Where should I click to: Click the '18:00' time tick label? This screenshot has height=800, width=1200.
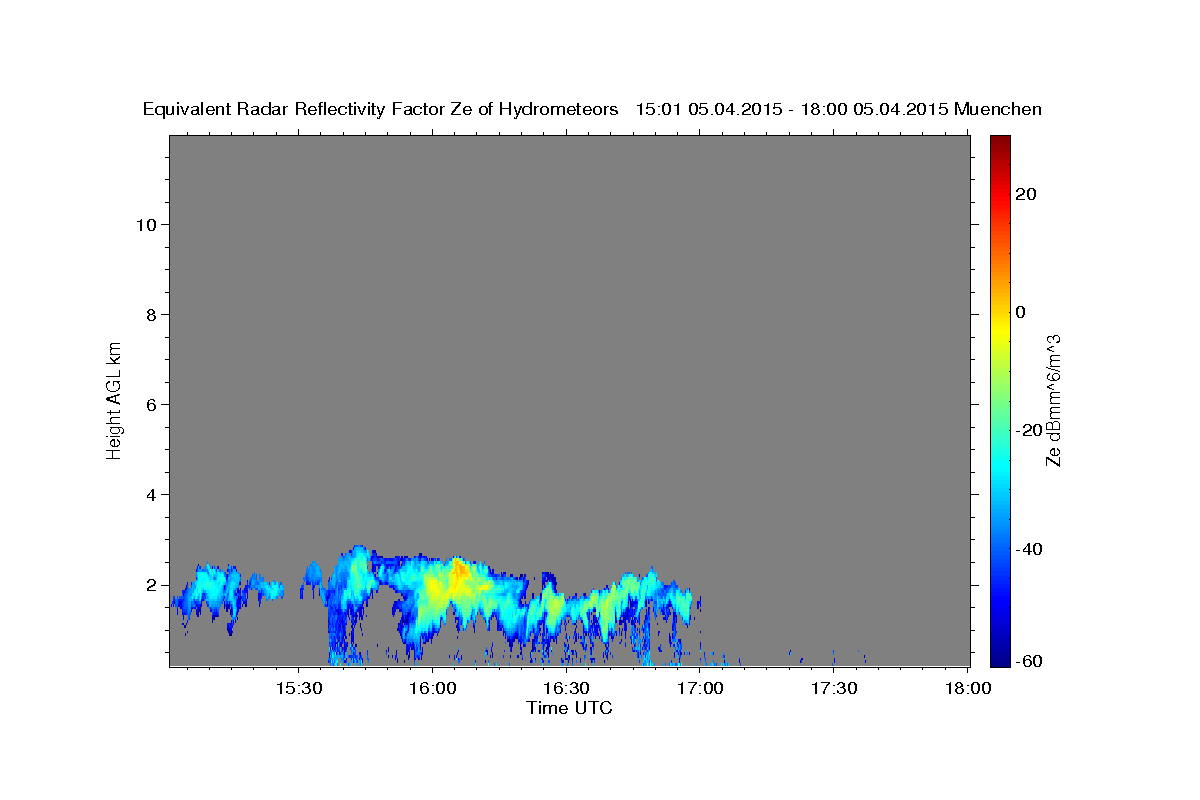tap(968, 689)
